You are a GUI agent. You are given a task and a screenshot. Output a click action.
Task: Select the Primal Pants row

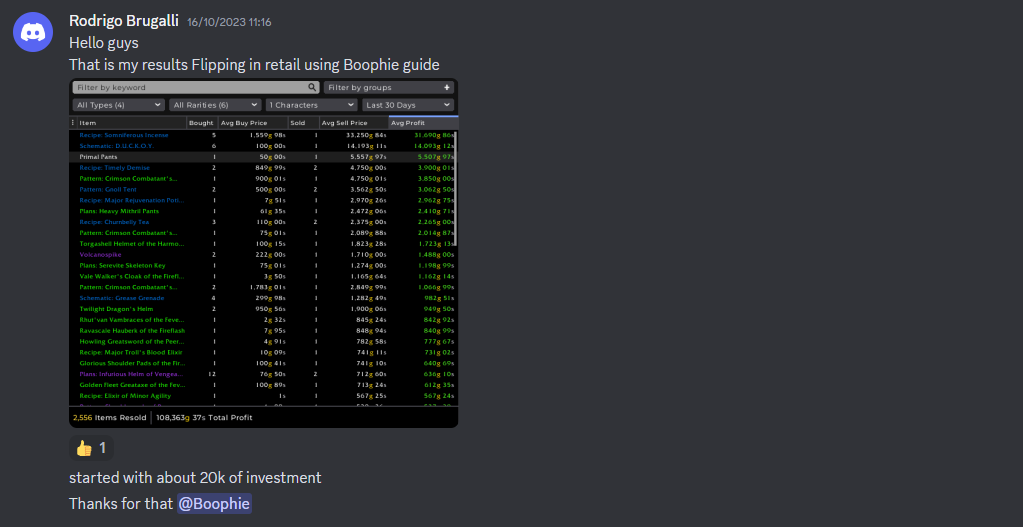tap(262, 157)
